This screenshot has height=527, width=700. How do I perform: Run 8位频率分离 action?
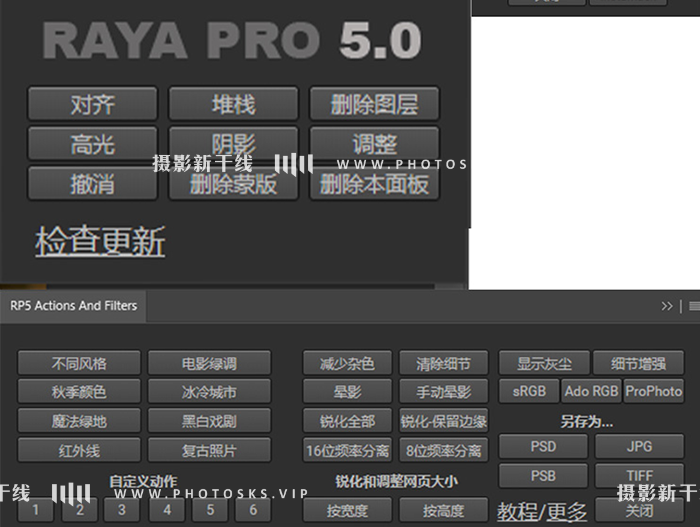(443, 450)
